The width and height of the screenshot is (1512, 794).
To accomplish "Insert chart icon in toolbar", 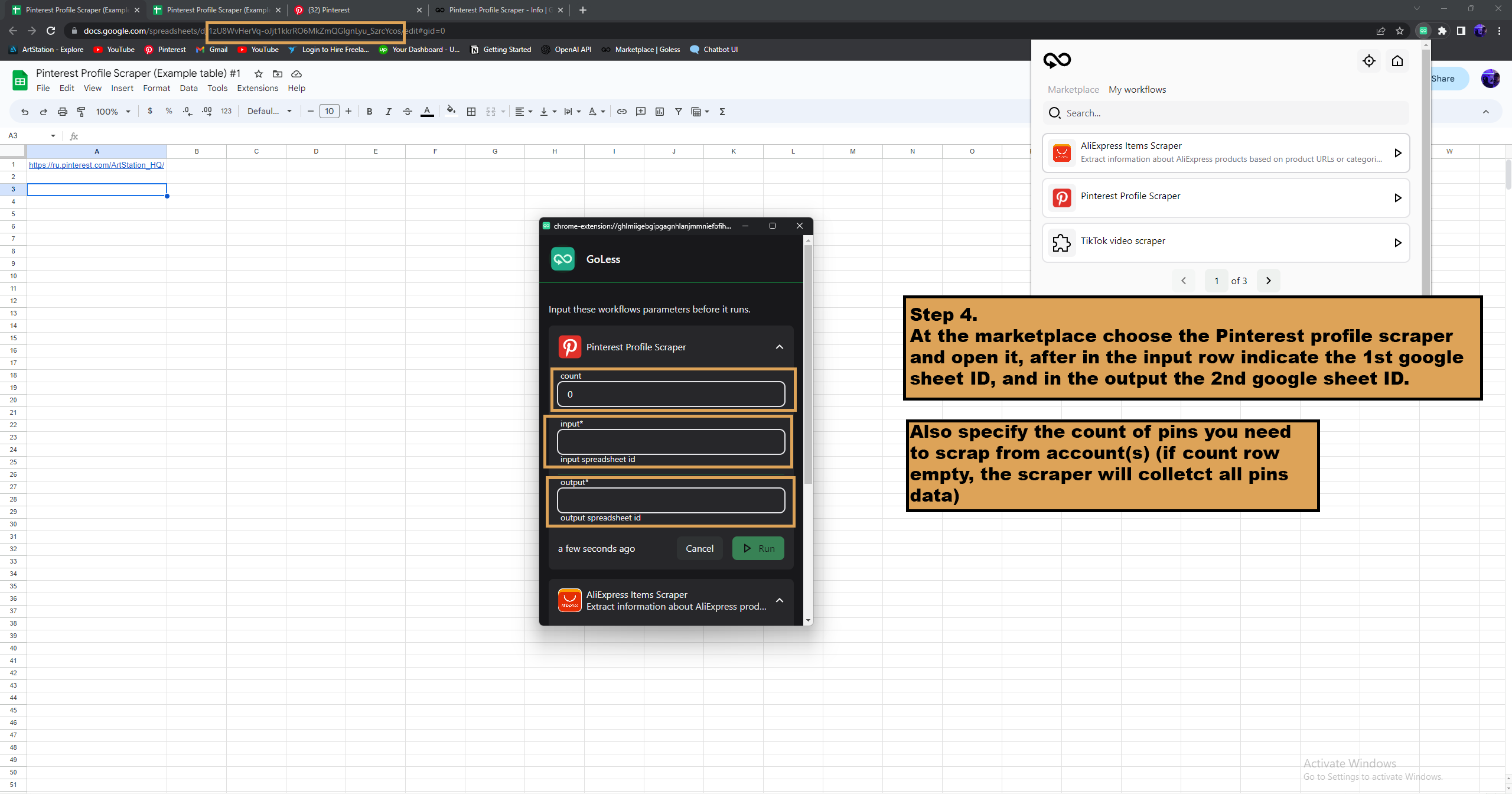I will pos(660,112).
